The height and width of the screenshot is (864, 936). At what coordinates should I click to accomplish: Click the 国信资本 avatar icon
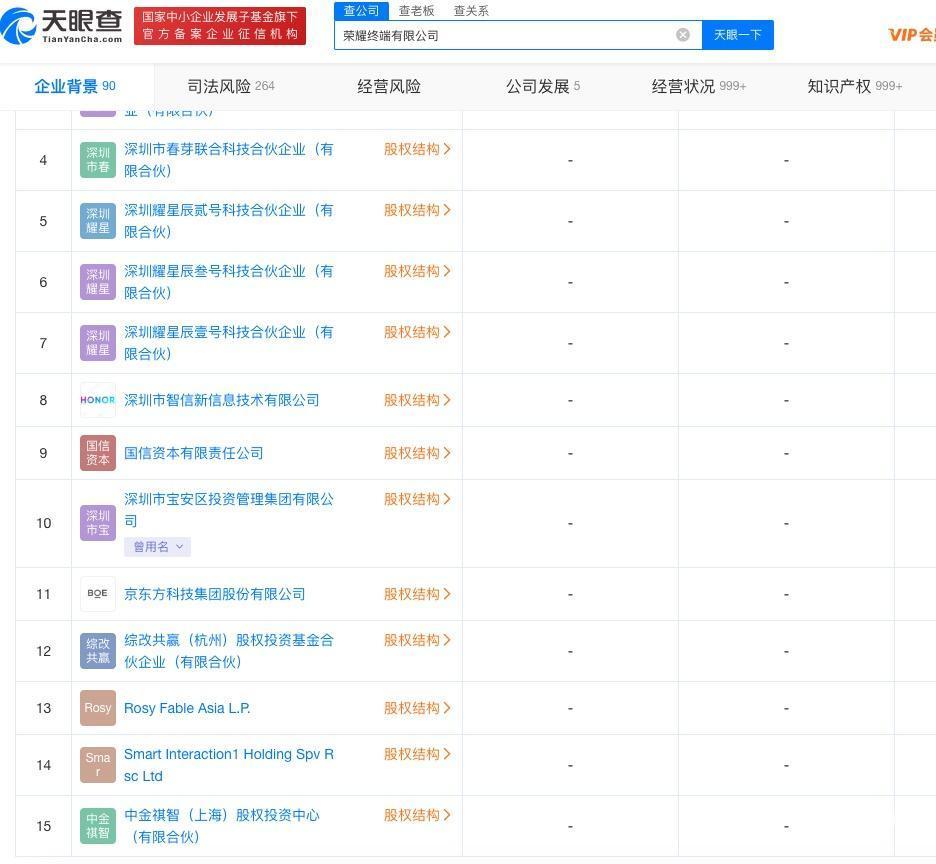[98, 453]
